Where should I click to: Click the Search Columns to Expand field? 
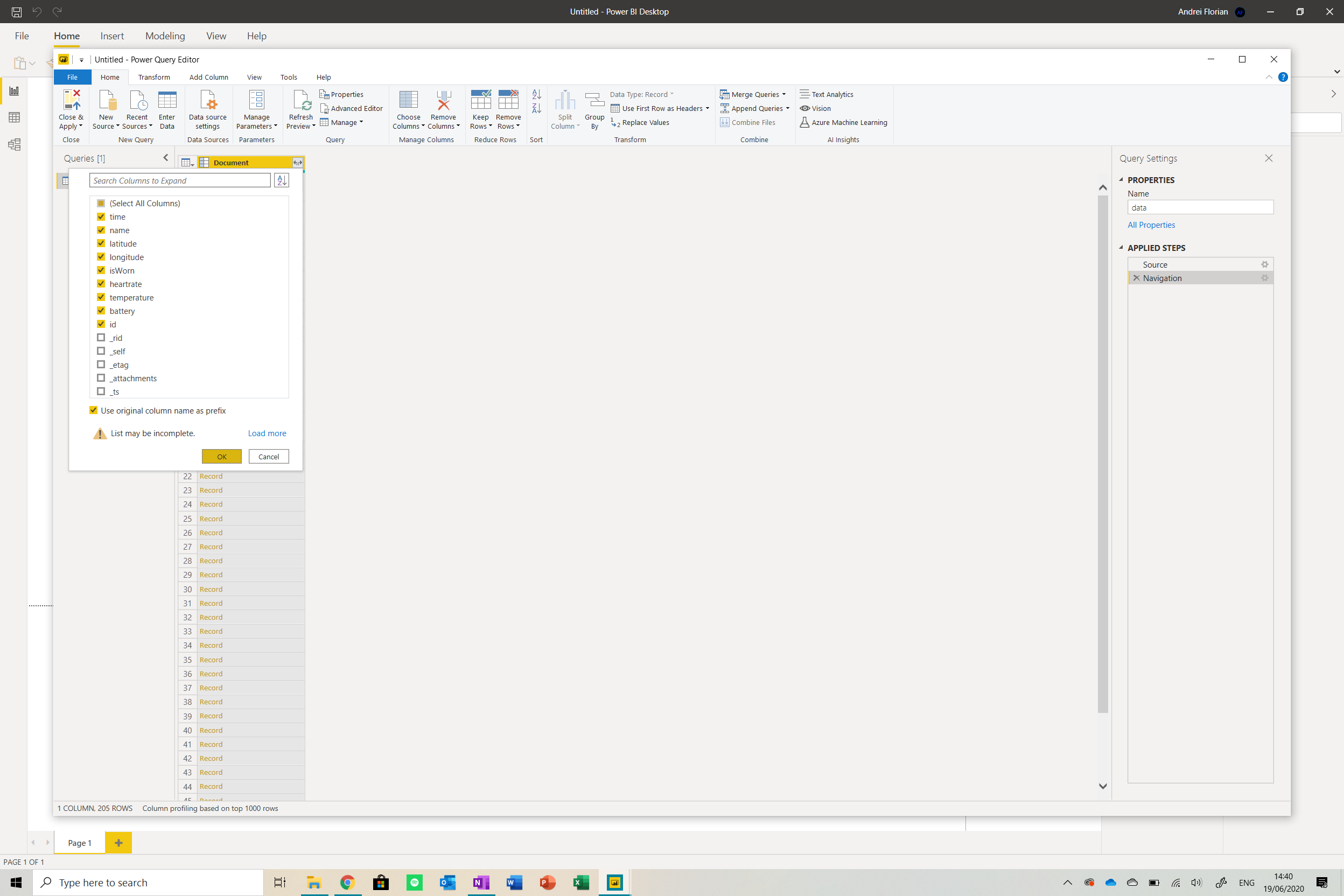pyautogui.click(x=179, y=180)
